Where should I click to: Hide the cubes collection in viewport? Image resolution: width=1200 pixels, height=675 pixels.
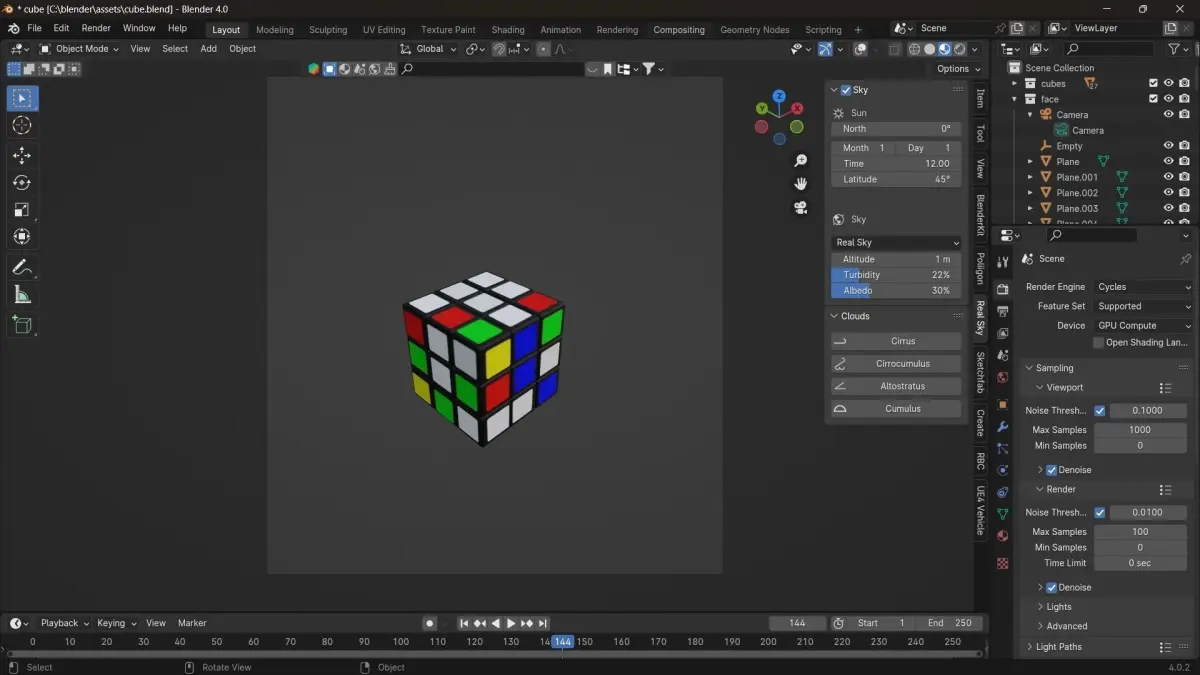[x=1169, y=84]
